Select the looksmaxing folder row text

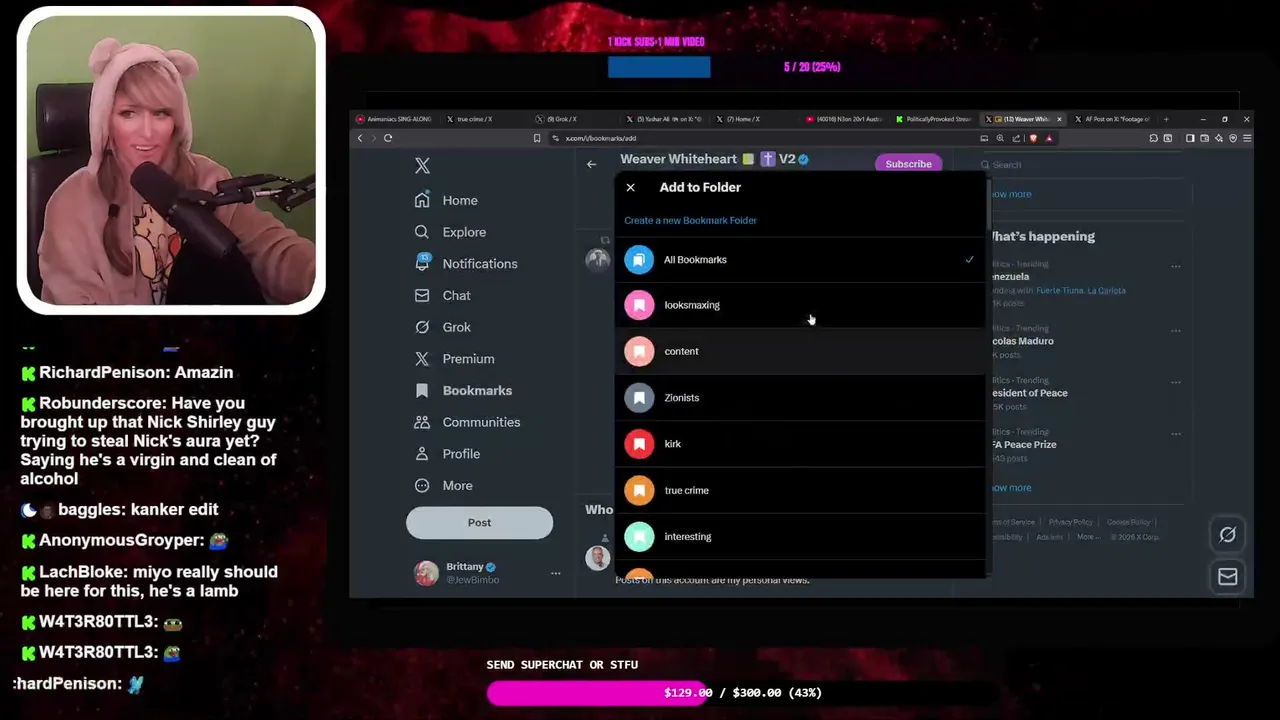tap(692, 305)
